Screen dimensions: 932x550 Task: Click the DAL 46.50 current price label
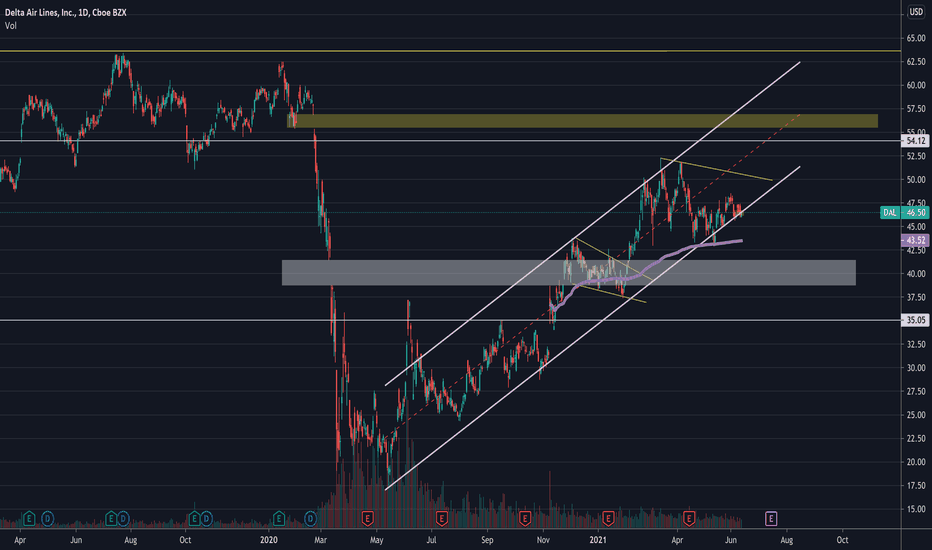click(x=904, y=212)
